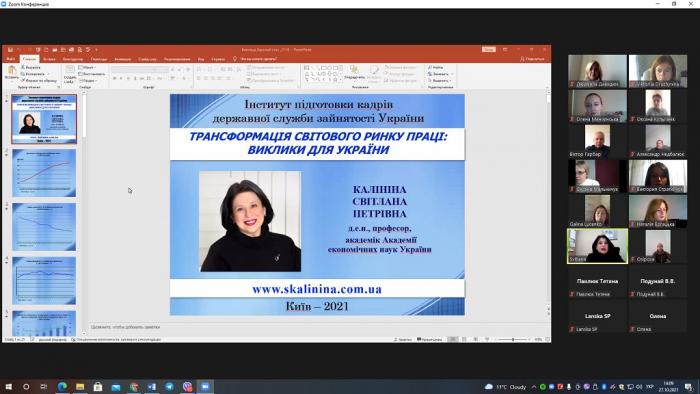Switch to the Review (Рецензирование) tab

pyautogui.click(x=177, y=59)
